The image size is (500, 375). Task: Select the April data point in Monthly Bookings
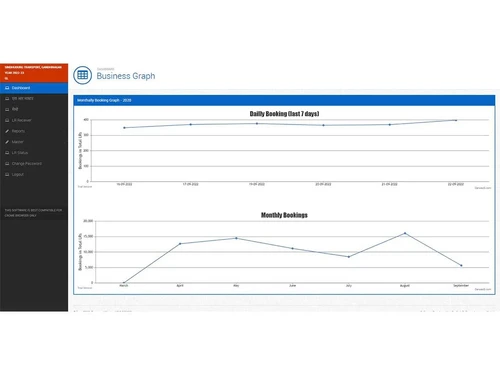(180, 244)
